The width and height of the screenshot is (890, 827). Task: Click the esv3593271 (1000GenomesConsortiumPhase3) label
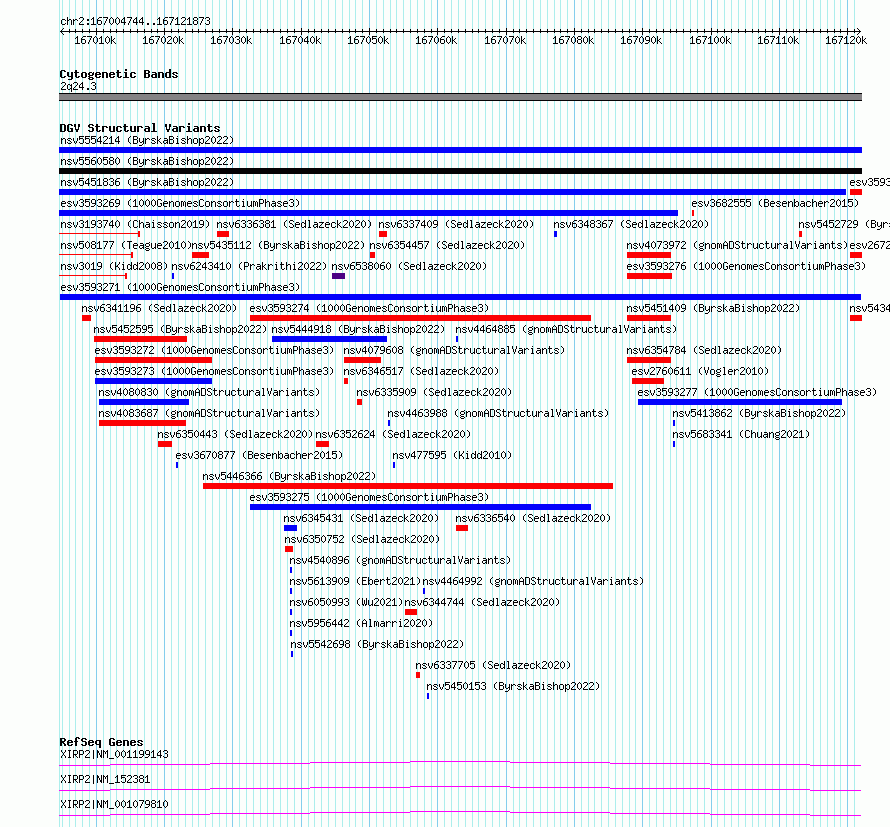[x=180, y=287]
